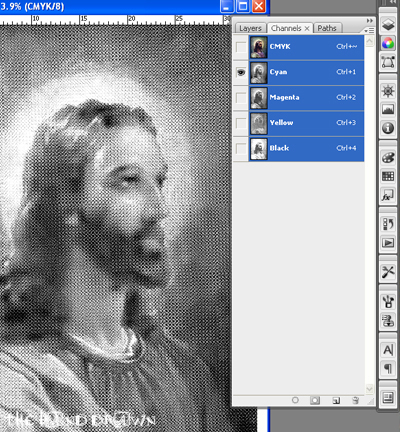Close the Channels tab with its X
This screenshot has height=432, width=400.
(307, 29)
